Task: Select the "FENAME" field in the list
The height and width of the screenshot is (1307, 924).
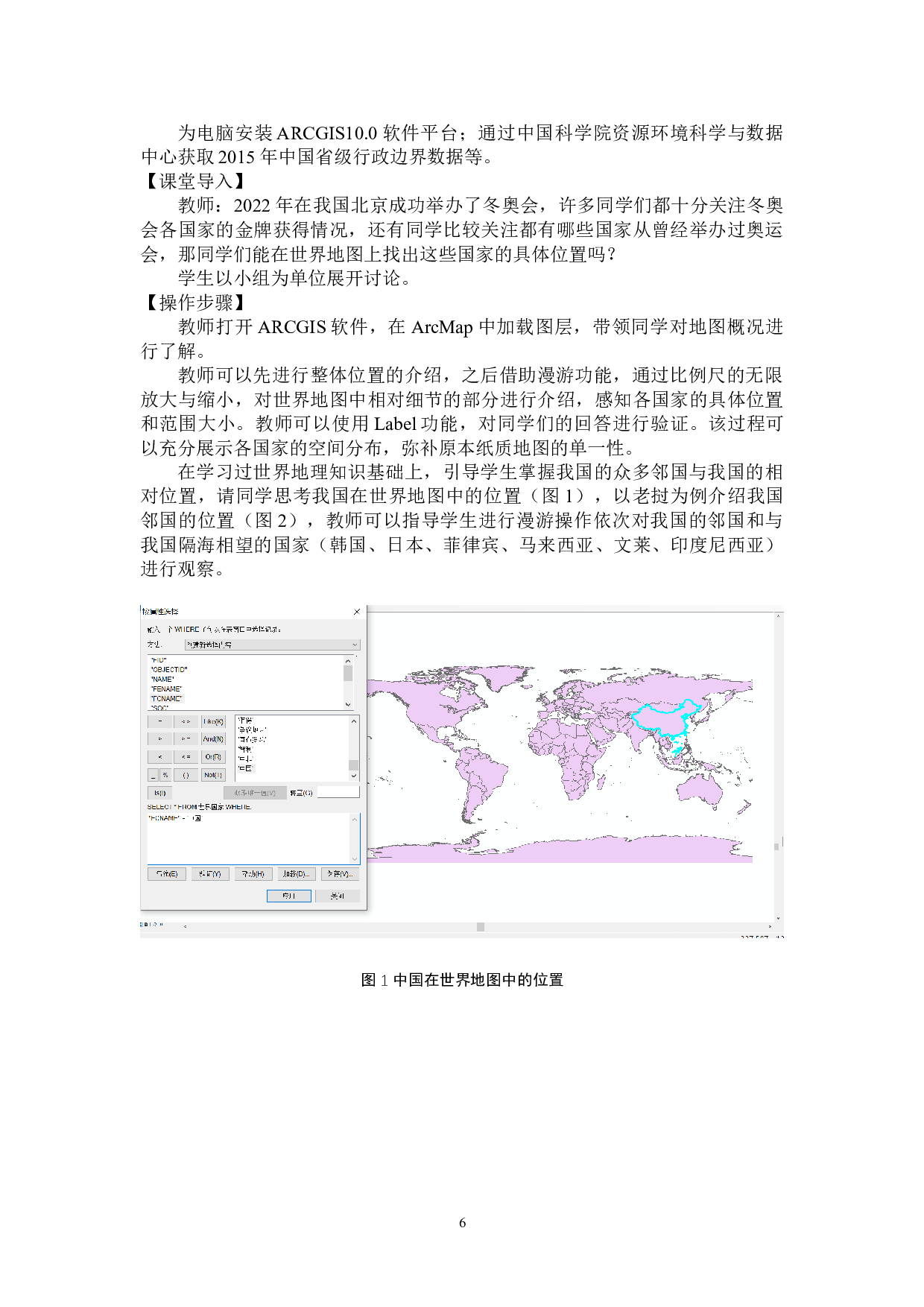Action: pyautogui.click(x=166, y=689)
